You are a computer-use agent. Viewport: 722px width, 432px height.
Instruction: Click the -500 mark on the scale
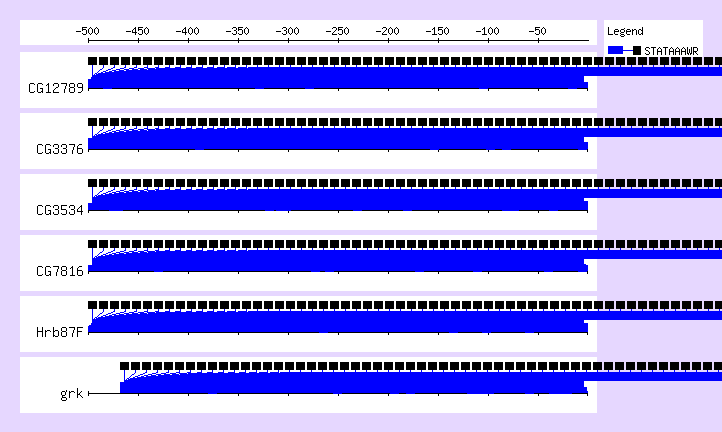click(88, 32)
